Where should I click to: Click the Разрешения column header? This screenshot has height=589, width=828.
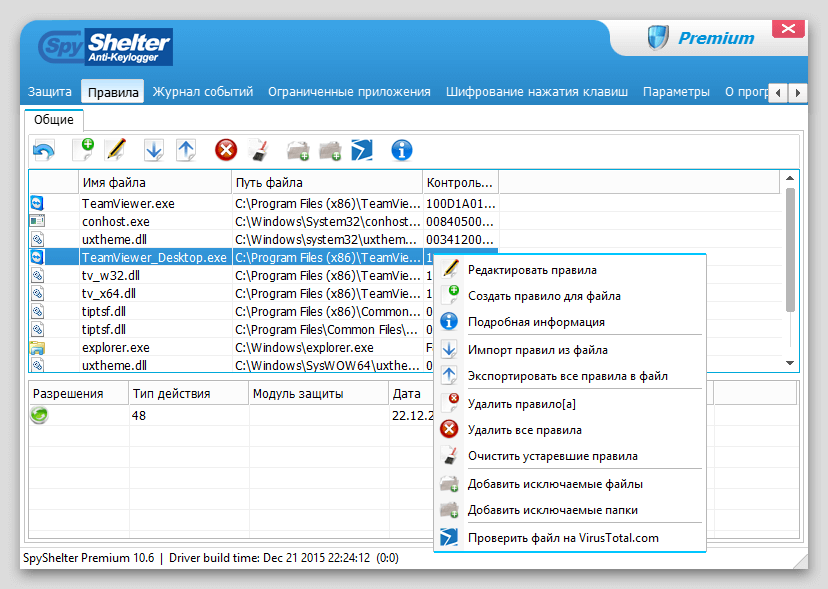[79, 394]
